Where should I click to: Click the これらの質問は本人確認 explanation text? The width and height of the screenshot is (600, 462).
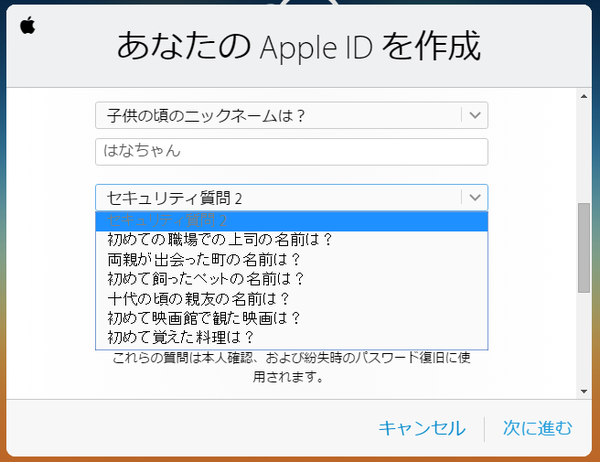[292, 367]
